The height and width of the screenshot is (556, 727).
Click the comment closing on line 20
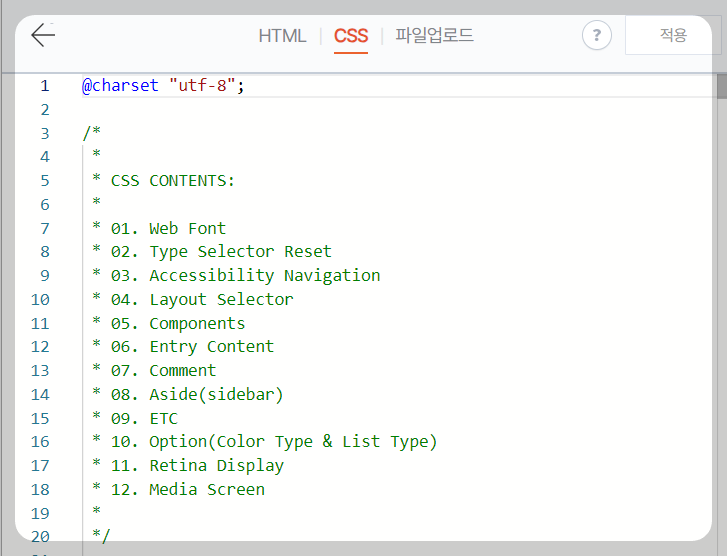coord(101,536)
